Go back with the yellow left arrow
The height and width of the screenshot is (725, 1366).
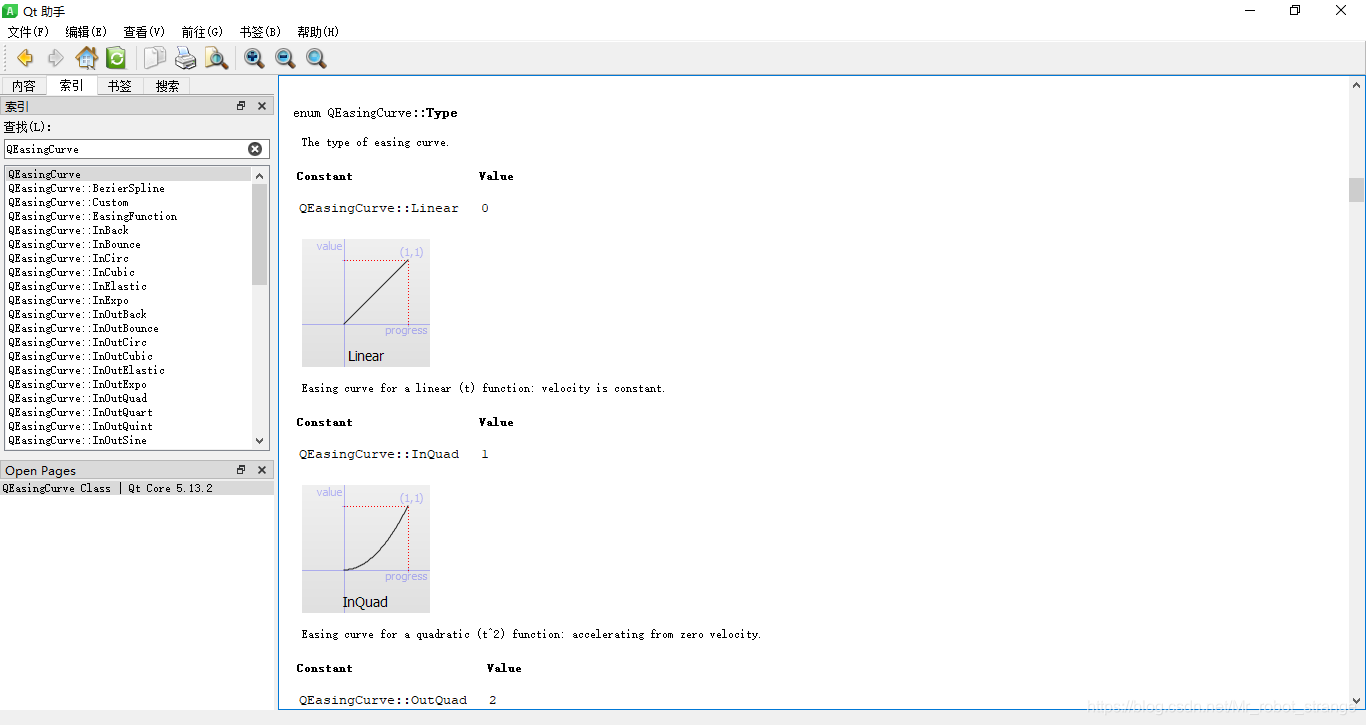pos(25,58)
